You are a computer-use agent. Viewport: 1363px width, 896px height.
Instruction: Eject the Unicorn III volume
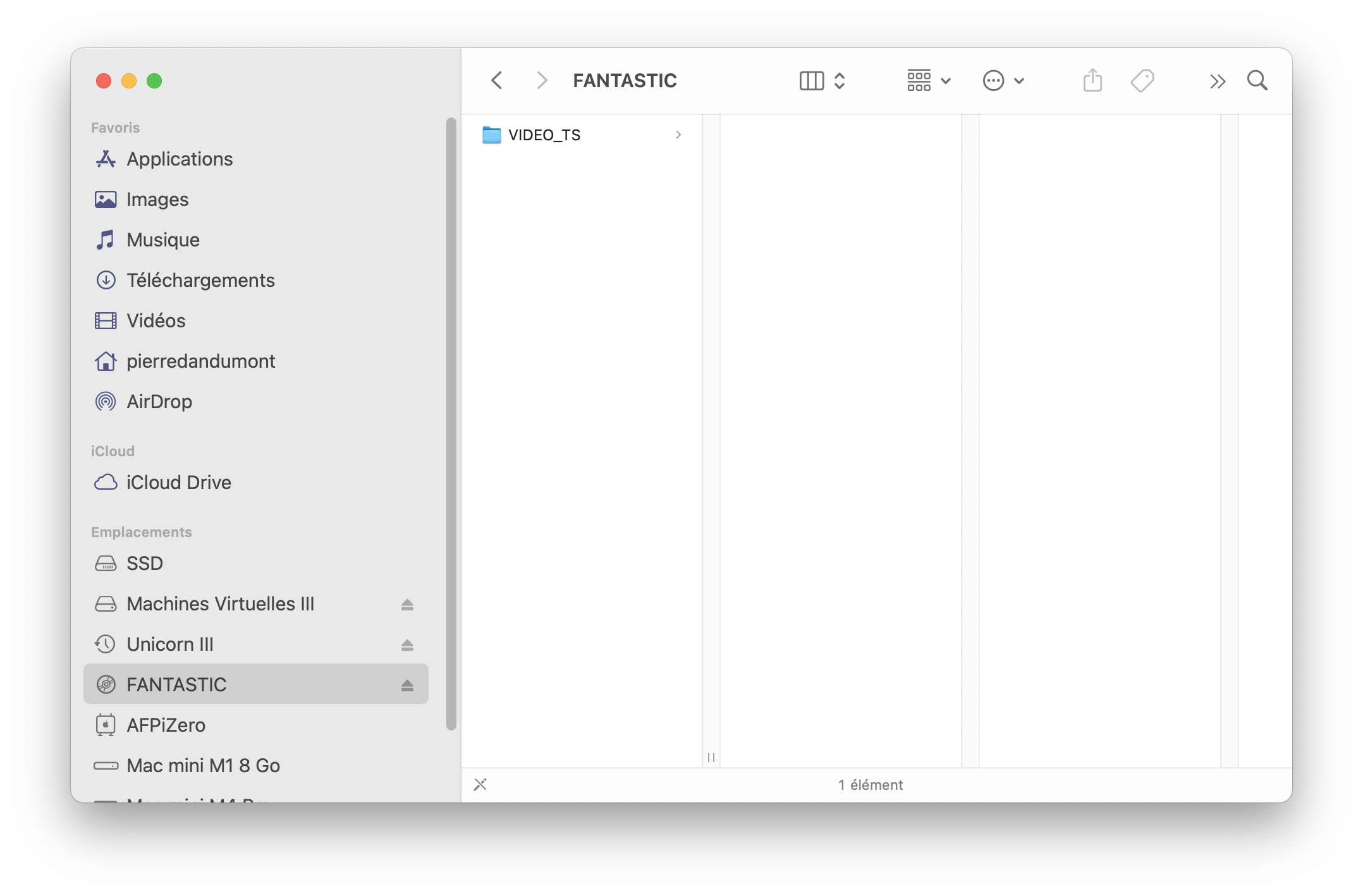[x=407, y=645]
